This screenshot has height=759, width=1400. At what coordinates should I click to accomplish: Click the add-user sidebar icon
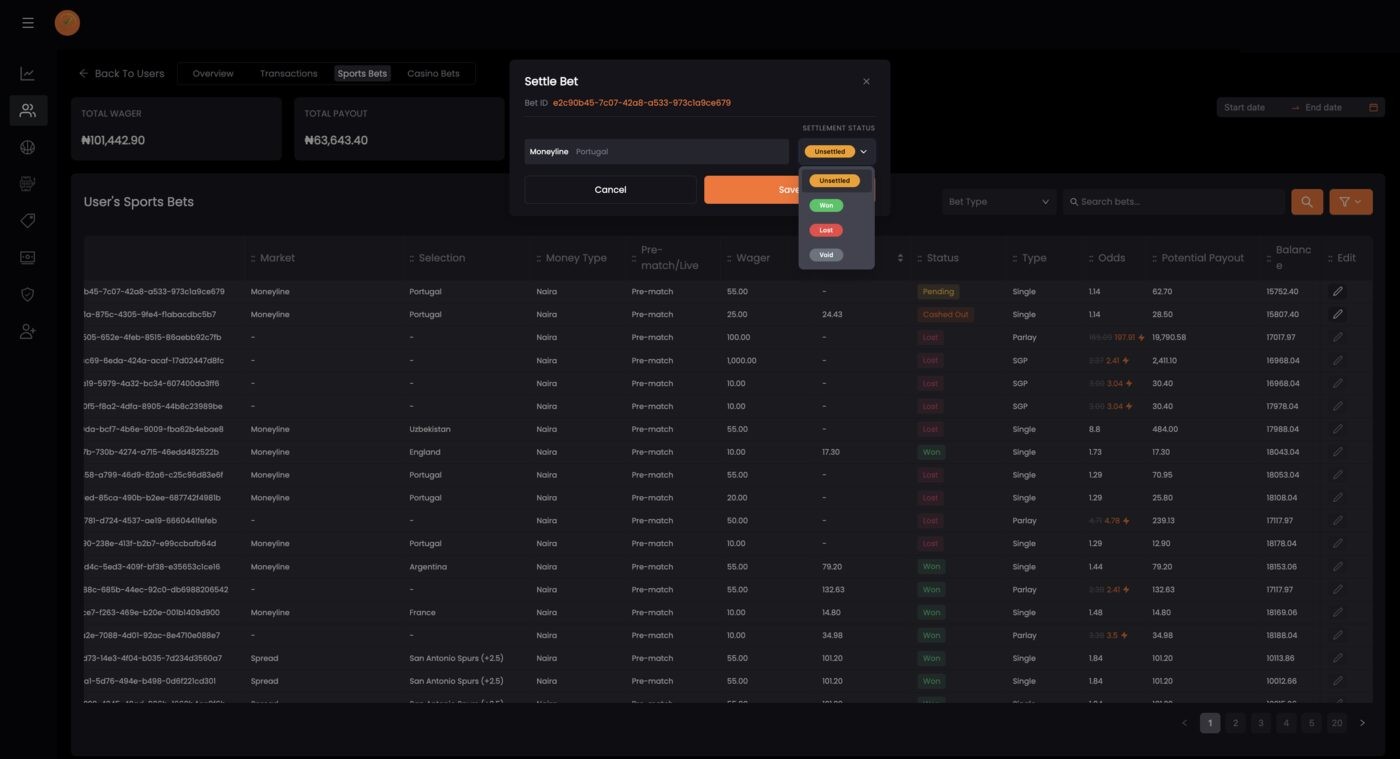point(28,331)
